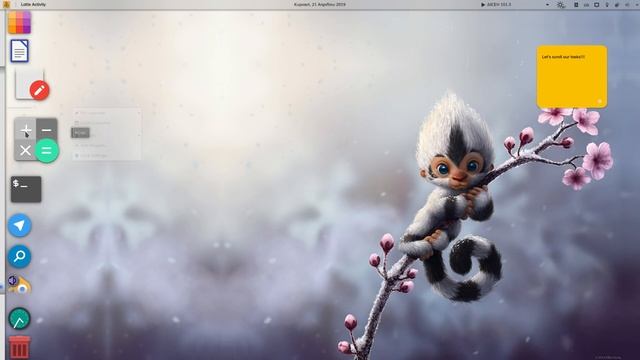
Task: Open the sun weather icon in system tray
Action: pyautogui.click(x=561, y=5)
